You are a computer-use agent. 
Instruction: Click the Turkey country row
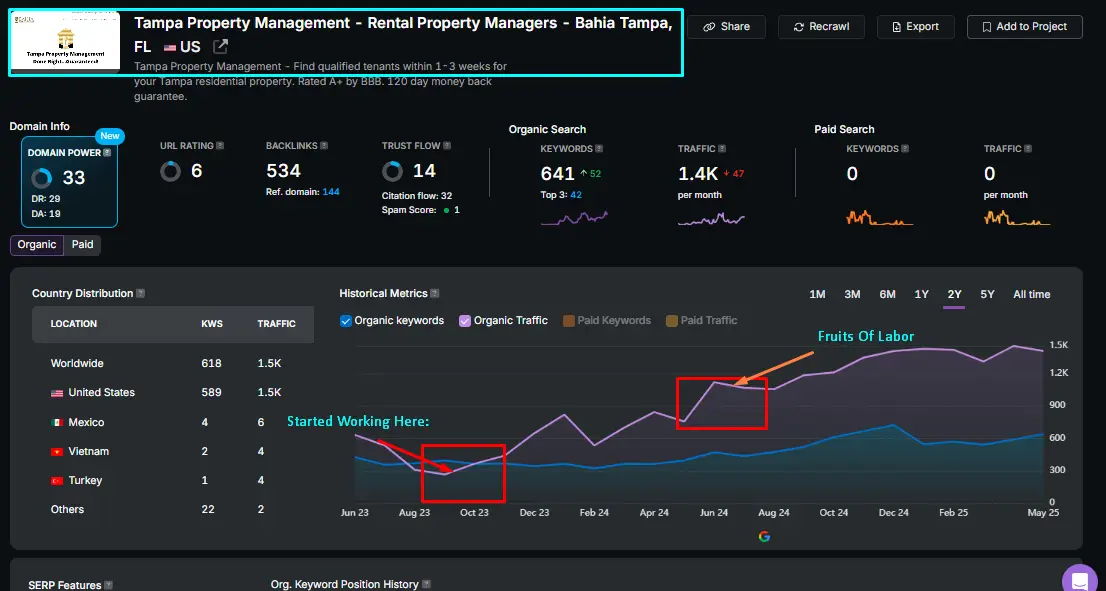click(x=173, y=480)
